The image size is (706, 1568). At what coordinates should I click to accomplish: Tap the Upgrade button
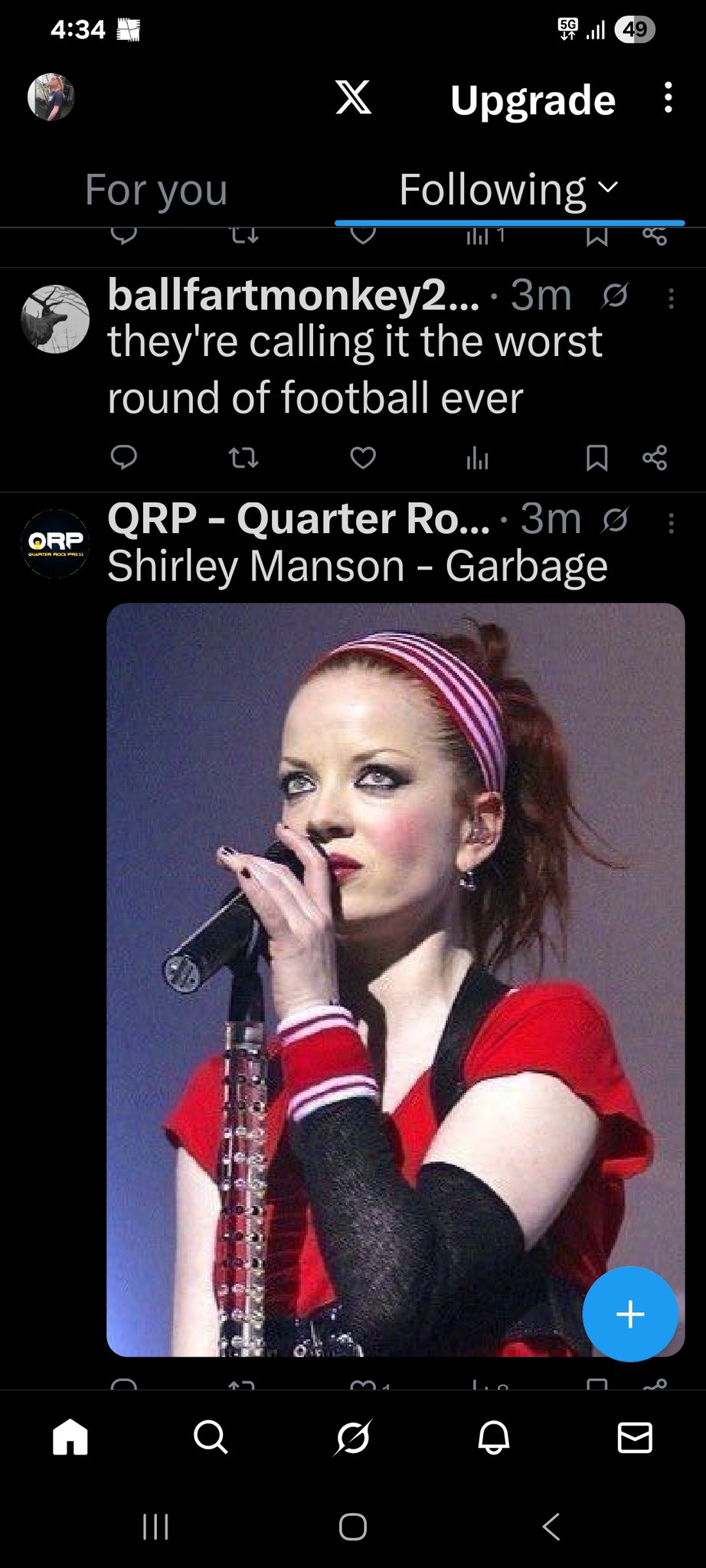coord(533,100)
